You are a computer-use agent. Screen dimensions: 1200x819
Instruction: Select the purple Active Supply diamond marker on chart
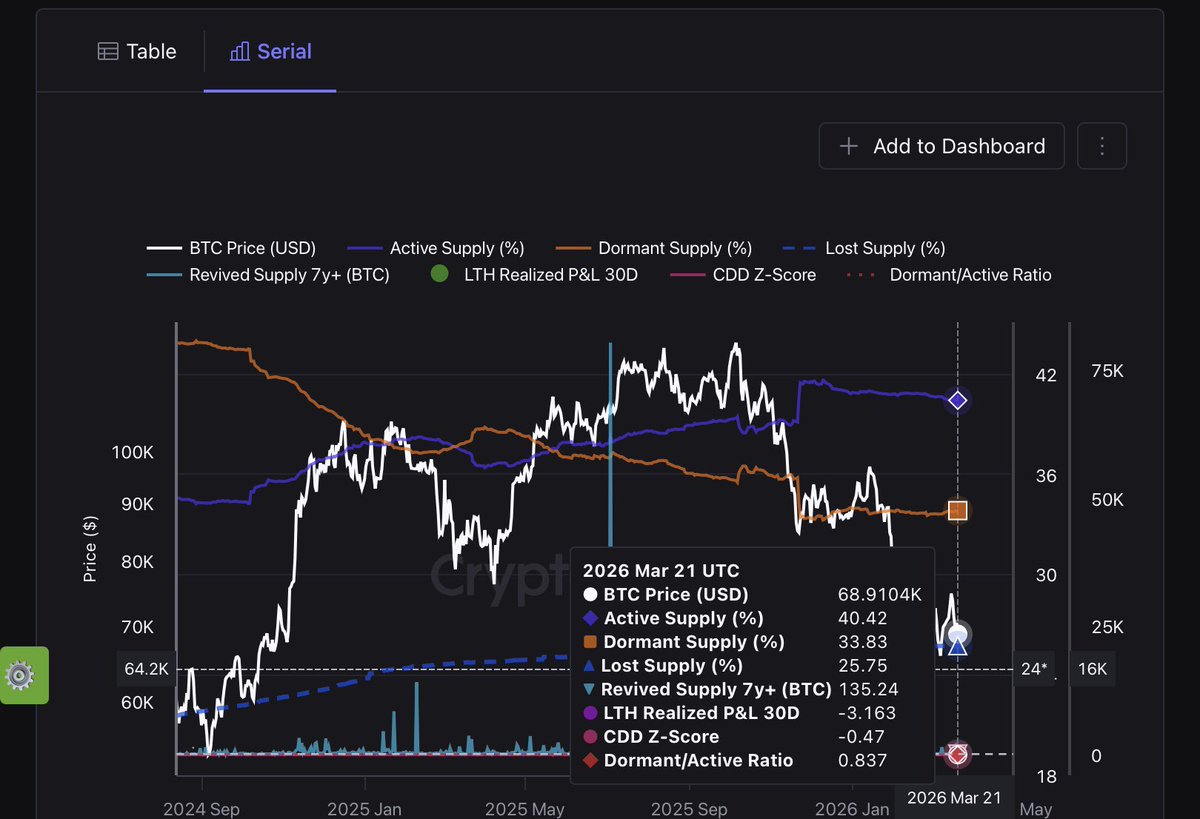coord(957,400)
